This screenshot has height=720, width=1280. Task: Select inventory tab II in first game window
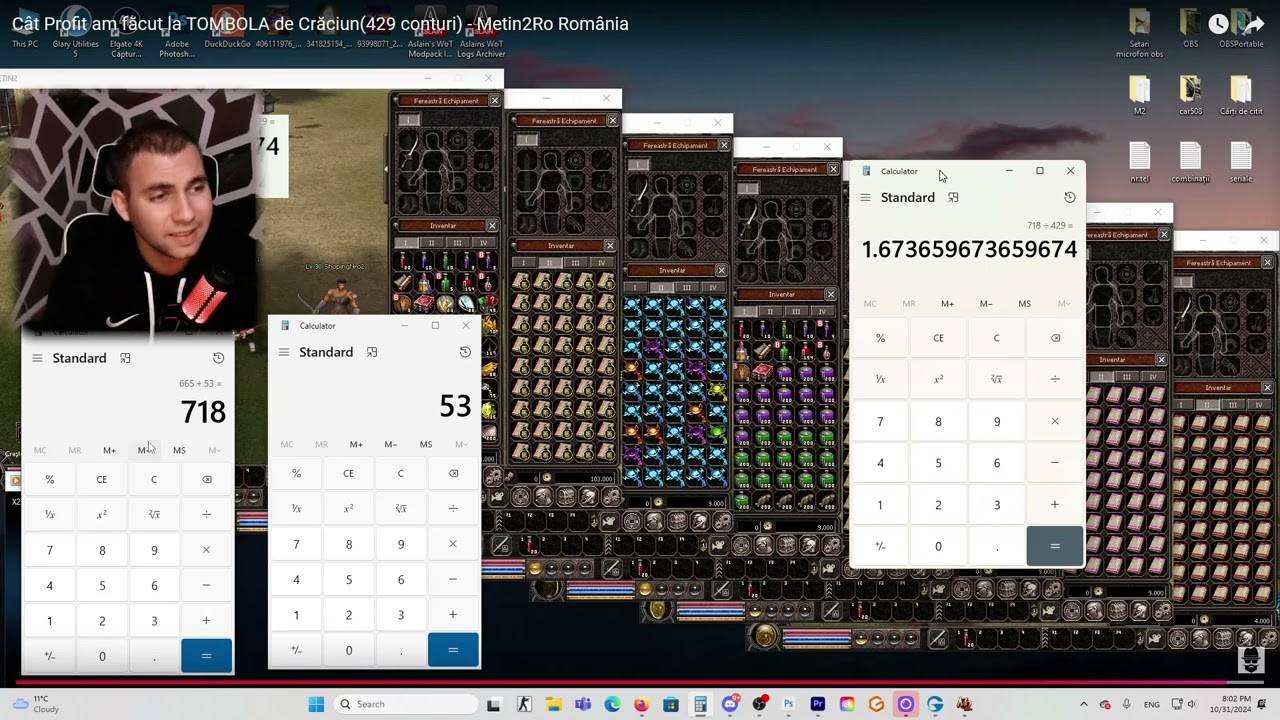pyautogui.click(x=432, y=243)
